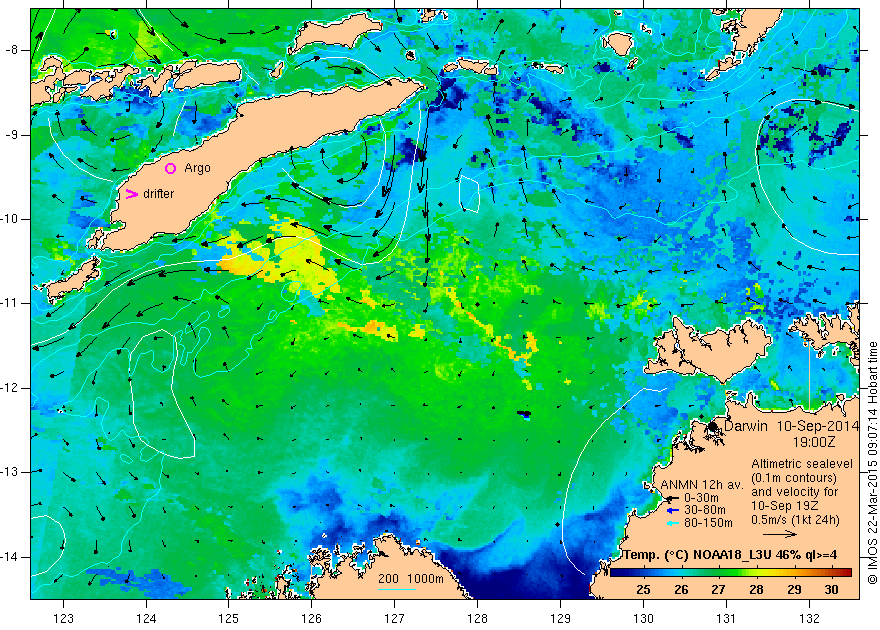Viewport: 880px width, 630px height.
Task: Click the longitude axis label 128
Action: (x=478, y=618)
